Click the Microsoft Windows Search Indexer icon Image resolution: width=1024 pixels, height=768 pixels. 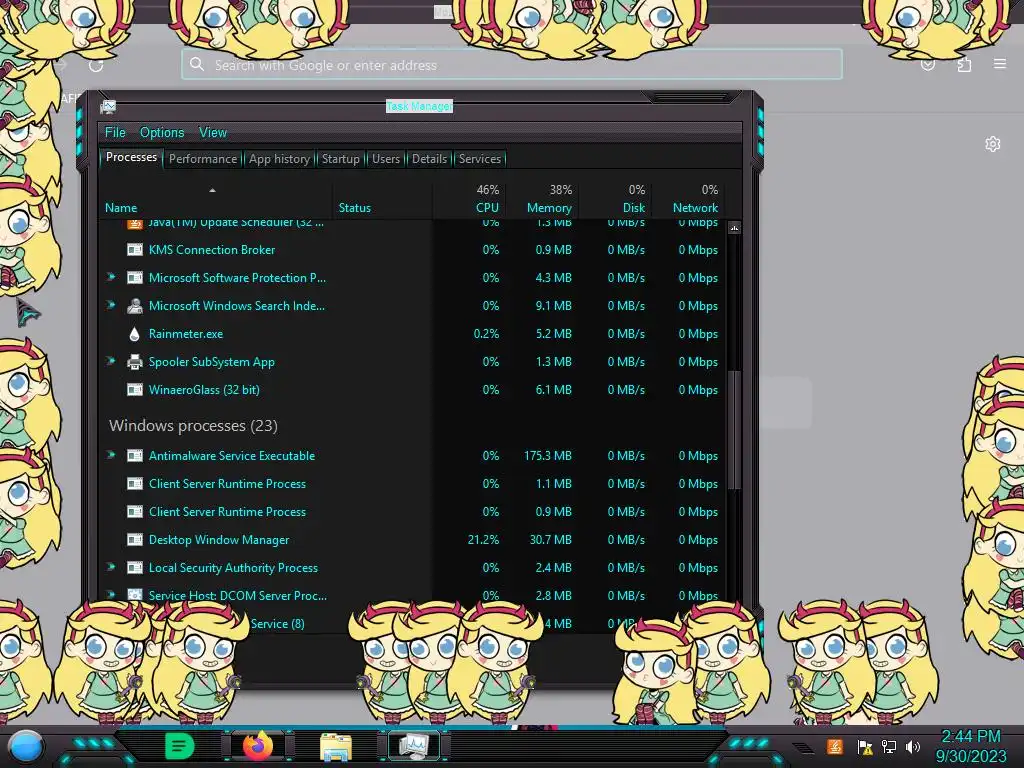tap(135, 306)
